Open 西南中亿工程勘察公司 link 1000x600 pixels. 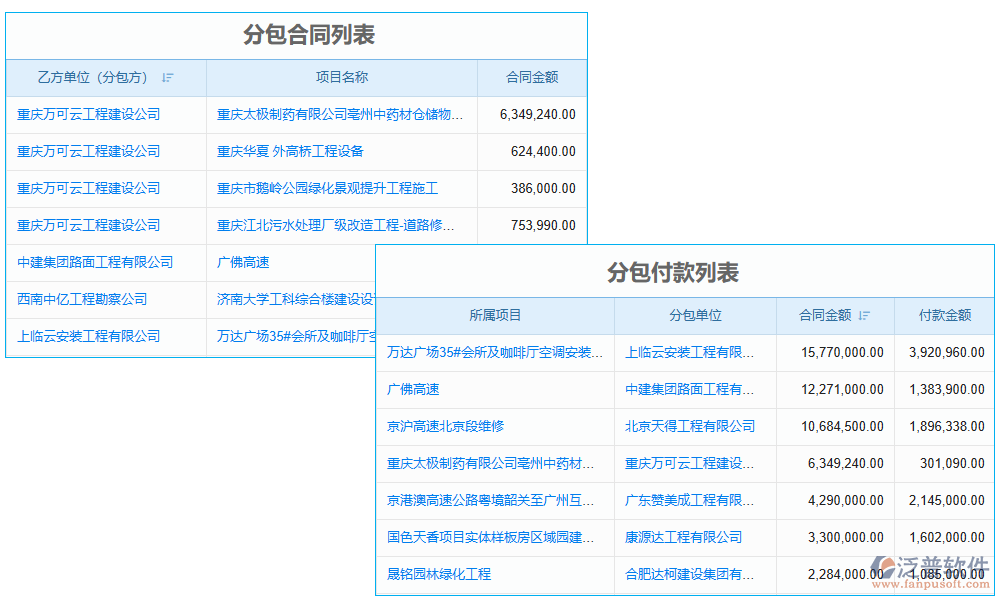84,299
